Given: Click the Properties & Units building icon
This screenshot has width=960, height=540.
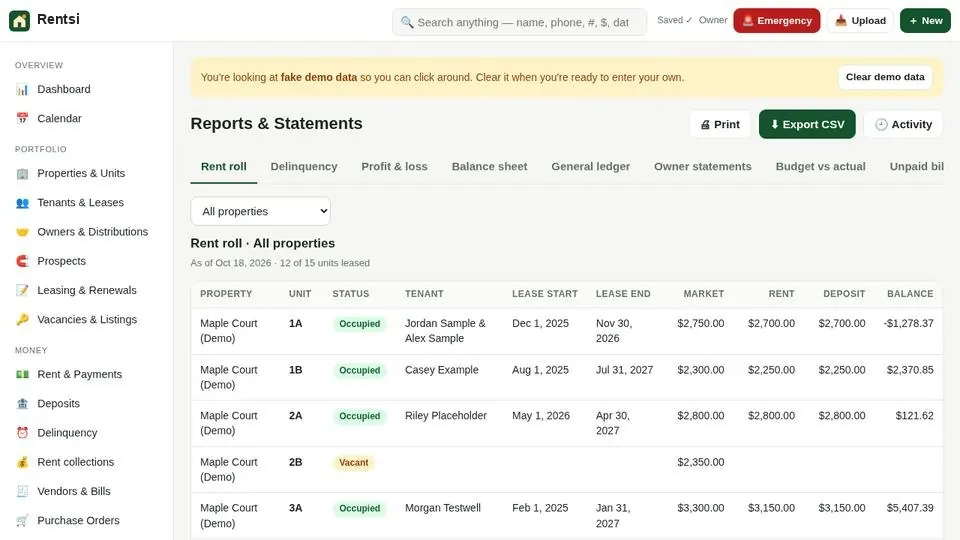Looking at the screenshot, I should click(x=23, y=174).
